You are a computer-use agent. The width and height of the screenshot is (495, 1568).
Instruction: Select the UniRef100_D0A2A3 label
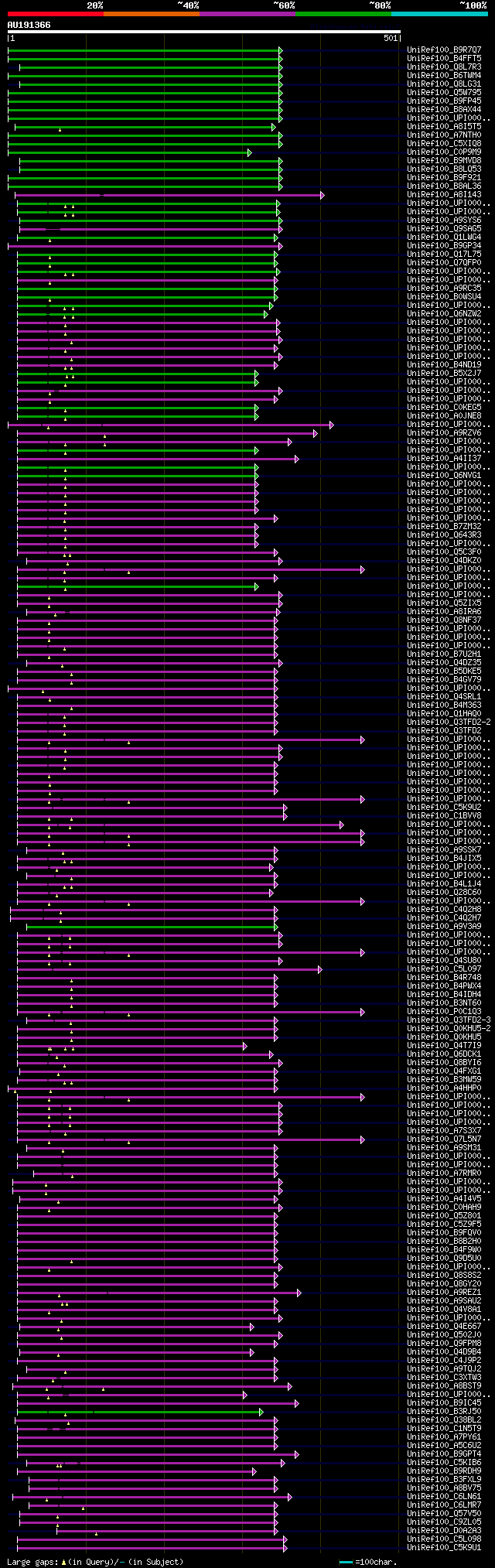click(444, 1531)
